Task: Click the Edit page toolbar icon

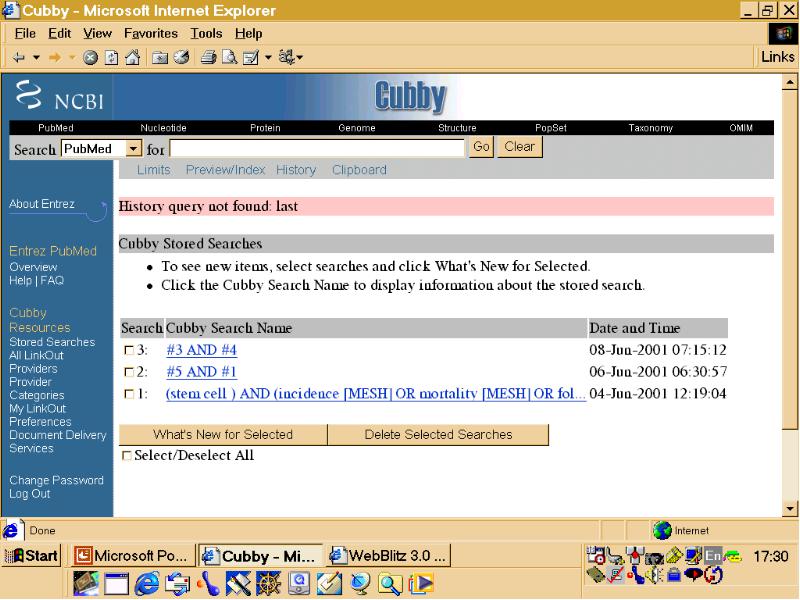Action: point(251,58)
